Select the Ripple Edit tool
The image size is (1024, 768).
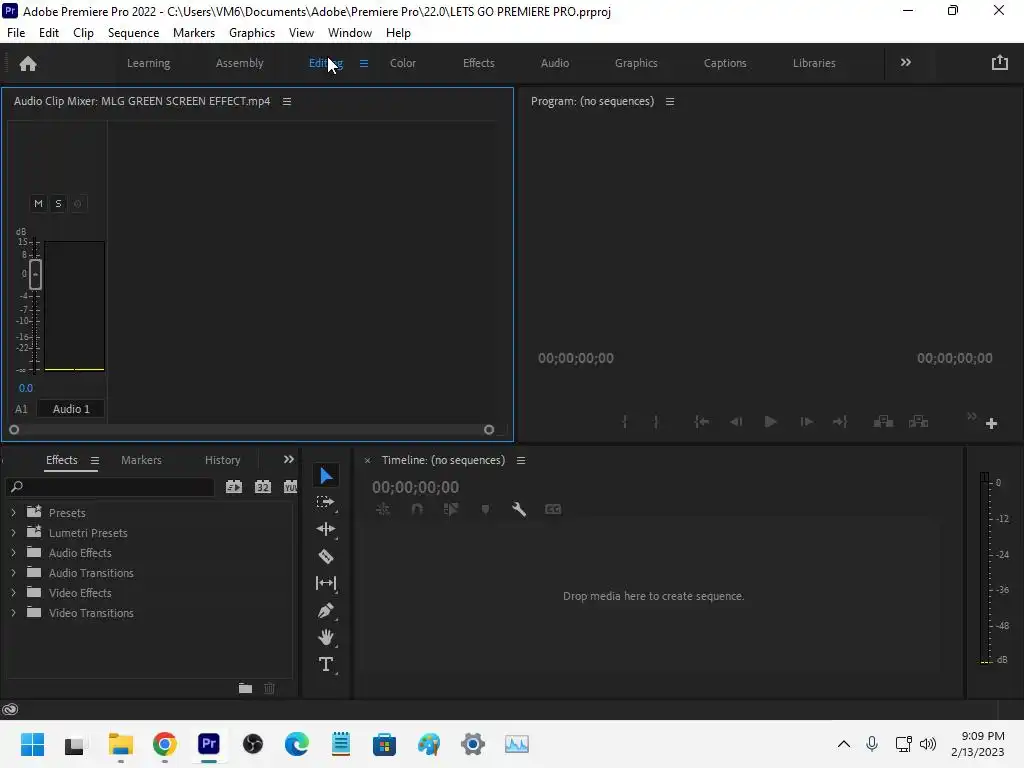click(x=326, y=529)
